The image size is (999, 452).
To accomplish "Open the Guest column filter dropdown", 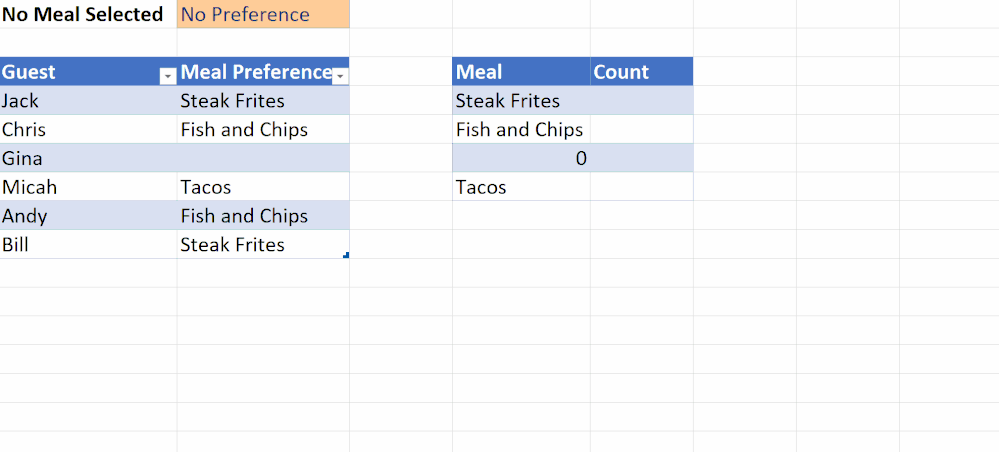I will [168, 75].
